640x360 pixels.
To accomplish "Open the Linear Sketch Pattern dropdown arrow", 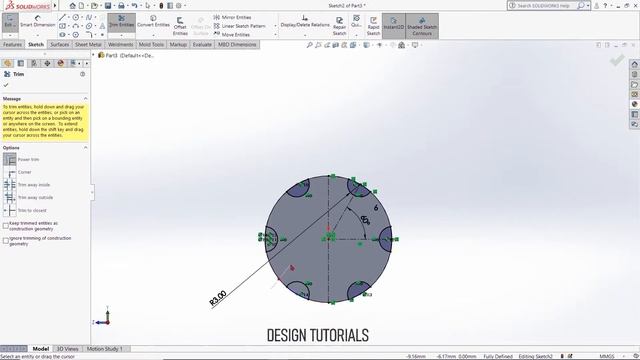I will point(275,26).
